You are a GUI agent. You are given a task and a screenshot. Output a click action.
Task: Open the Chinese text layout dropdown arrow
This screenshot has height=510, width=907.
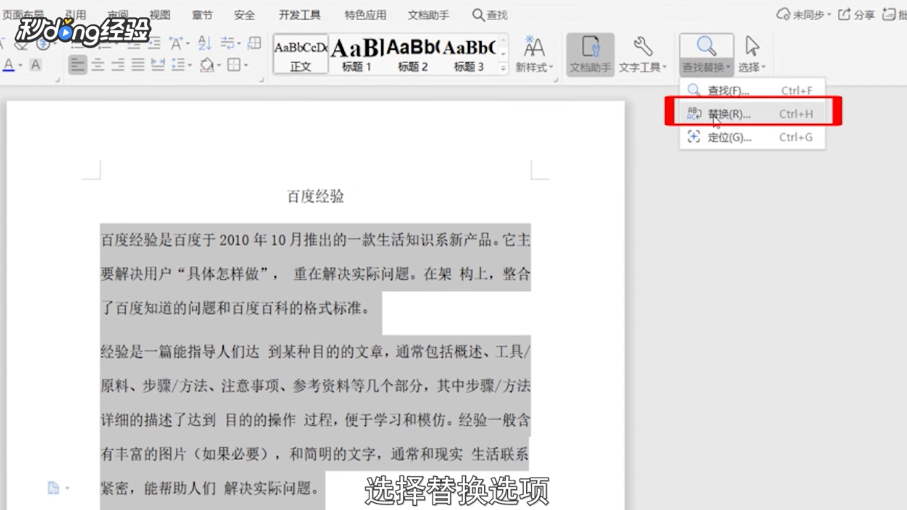coord(187,43)
